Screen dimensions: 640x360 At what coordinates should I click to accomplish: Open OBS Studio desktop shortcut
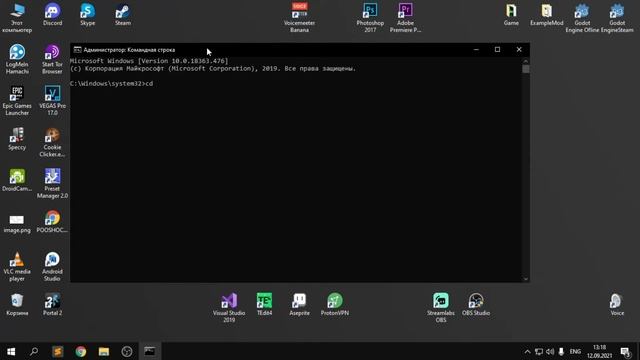coord(476,304)
